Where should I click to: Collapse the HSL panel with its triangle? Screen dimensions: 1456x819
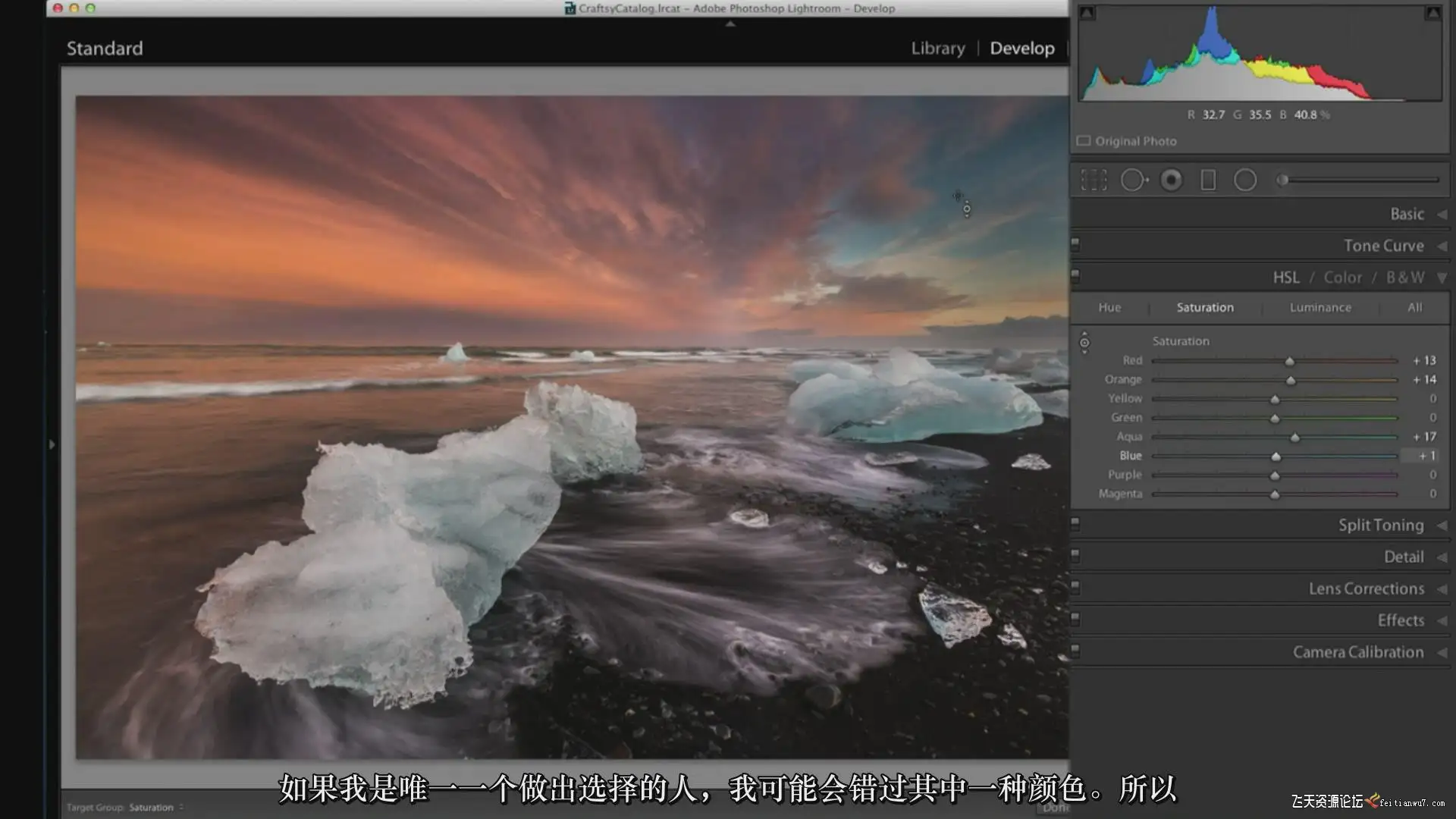1442,278
